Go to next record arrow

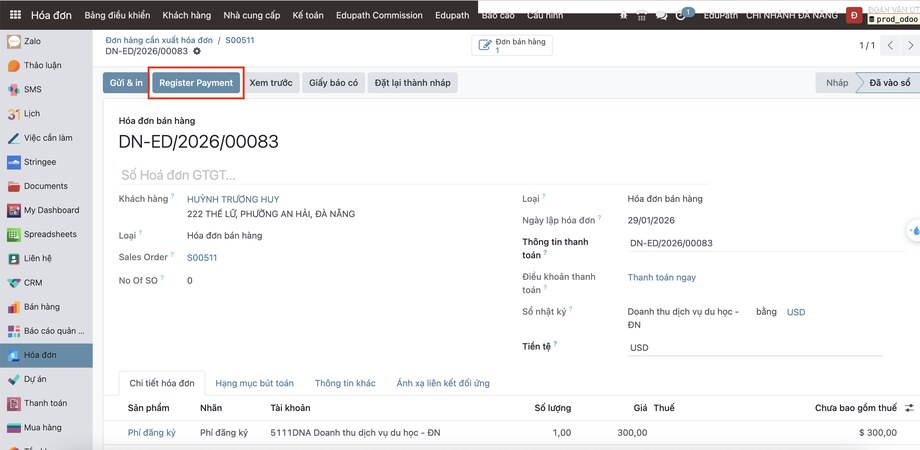[x=909, y=45]
